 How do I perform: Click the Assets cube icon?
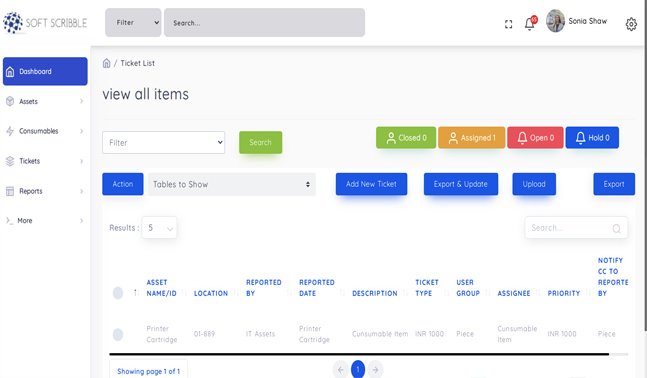(10, 101)
